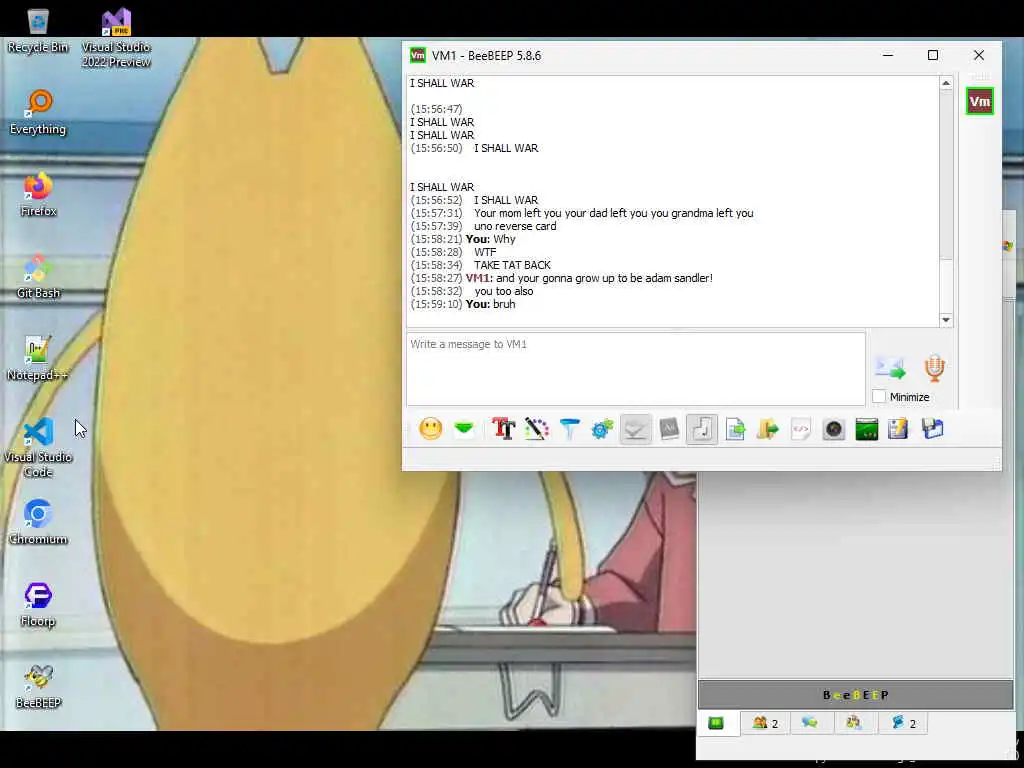Maximize the VM1 chat window

pyautogui.click(x=933, y=56)
